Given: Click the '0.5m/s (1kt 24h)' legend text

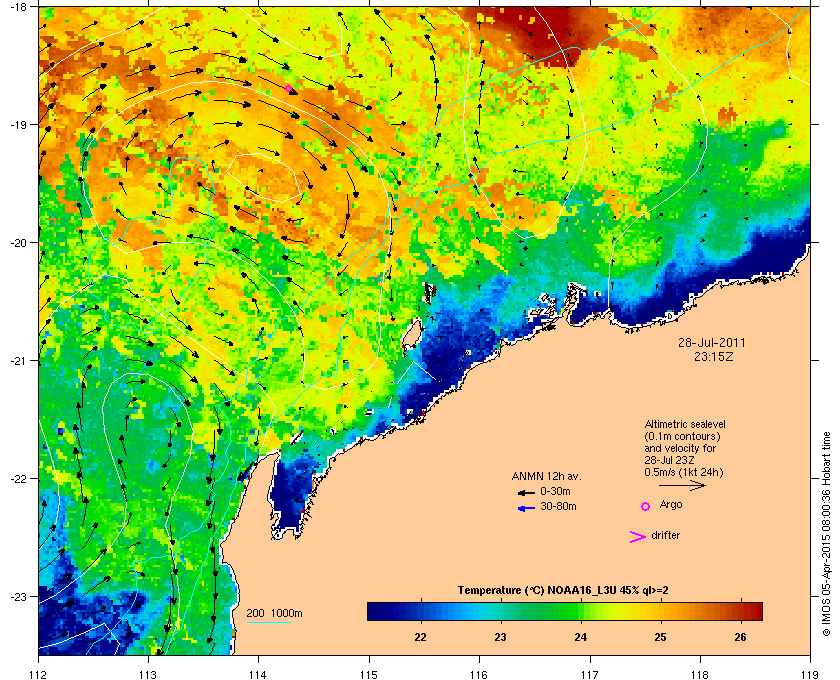Looking at the screenshot, I should click(x=684, y=473).
